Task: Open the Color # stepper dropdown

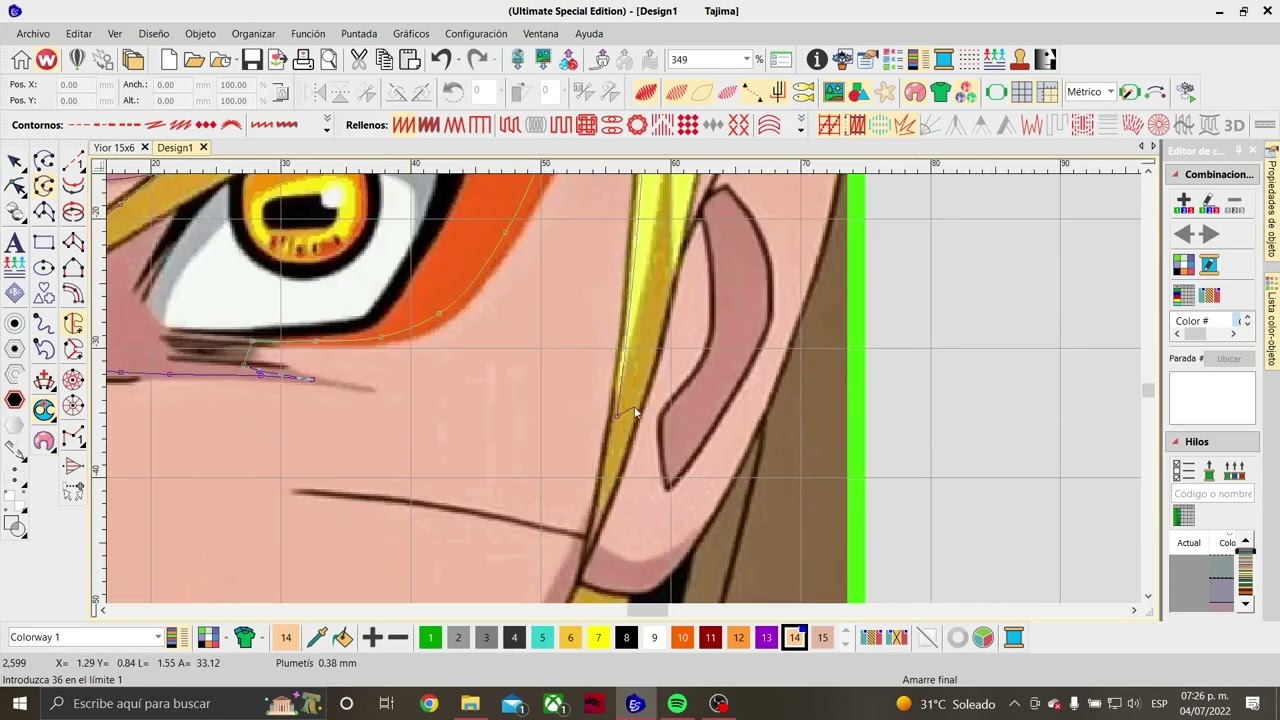Action: (1246, 321)
